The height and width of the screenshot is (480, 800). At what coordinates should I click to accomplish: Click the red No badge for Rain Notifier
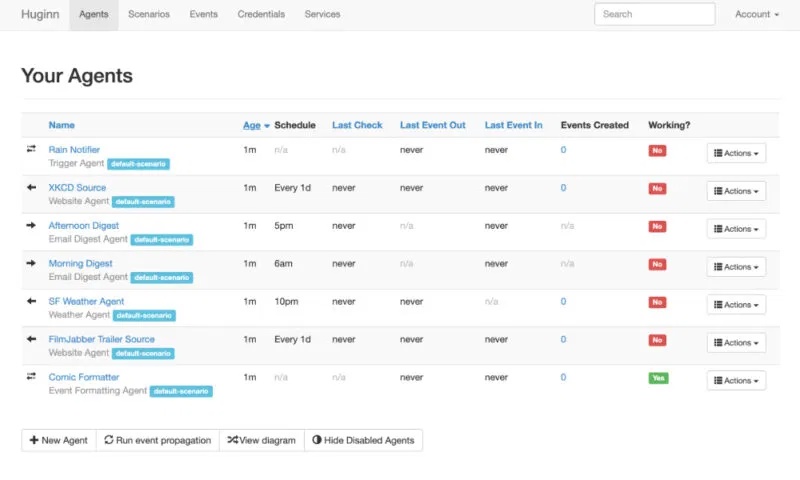coord(657,151)
